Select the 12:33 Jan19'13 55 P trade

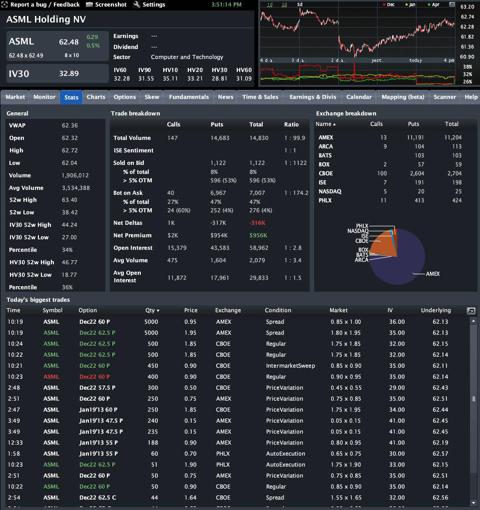click(236, 443)
